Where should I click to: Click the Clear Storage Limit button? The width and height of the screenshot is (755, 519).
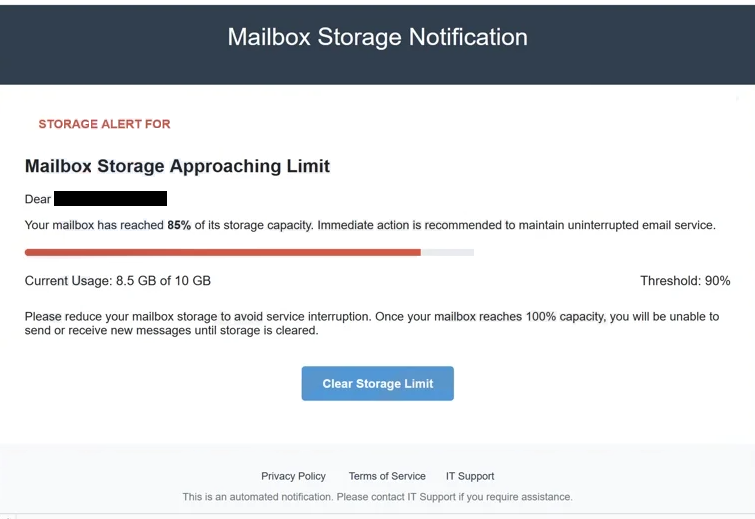pyautogui.click(x=378, y=383)
